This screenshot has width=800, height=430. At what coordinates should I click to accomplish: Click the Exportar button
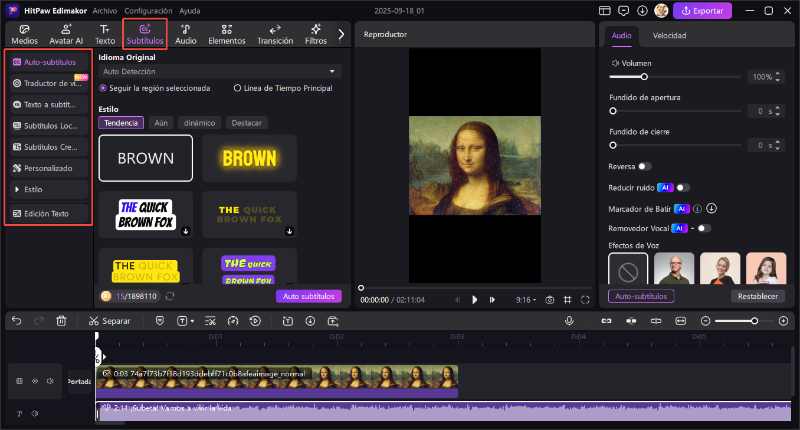click(702, 11)
